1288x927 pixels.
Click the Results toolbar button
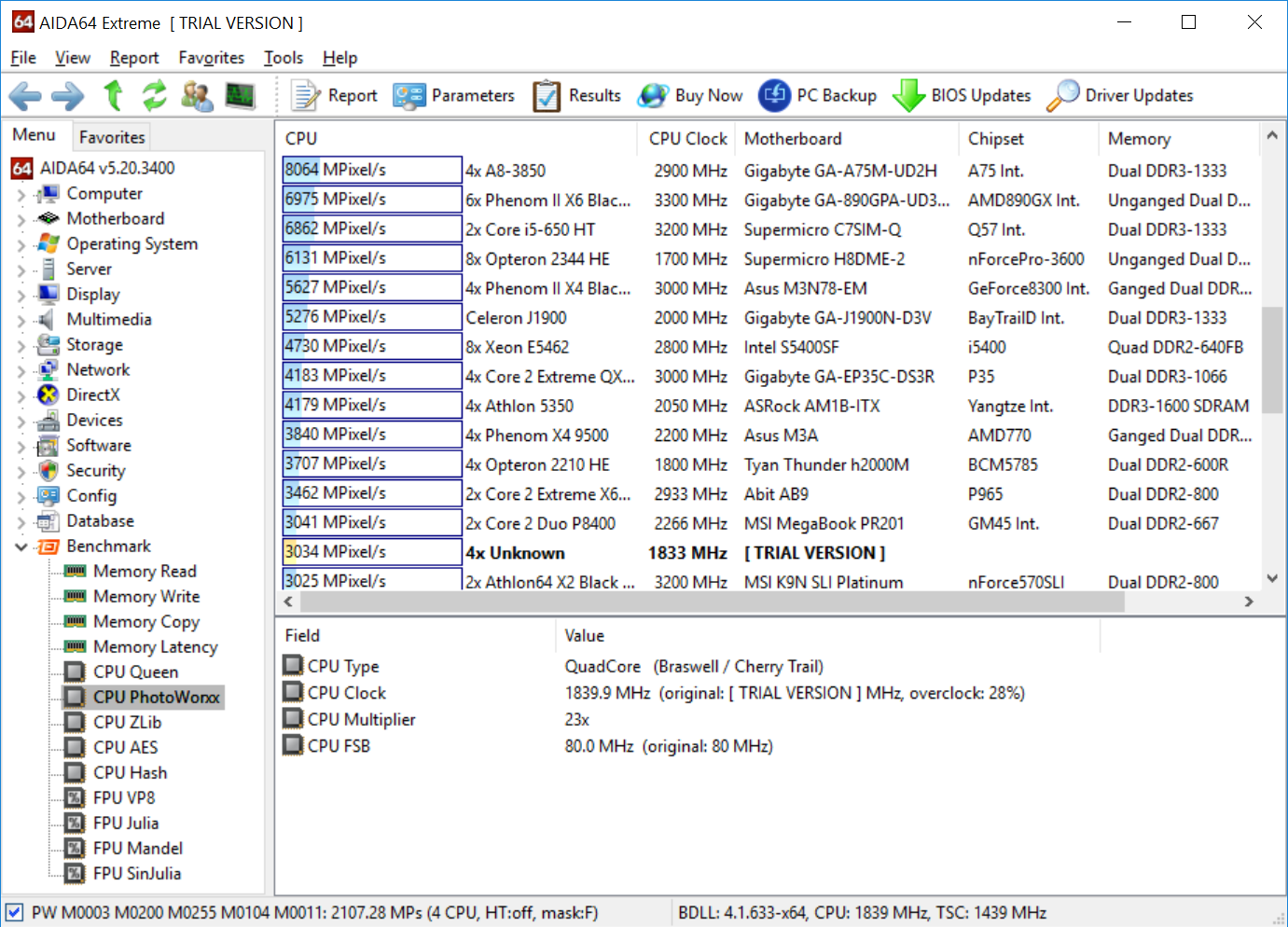tap(576, 95)
